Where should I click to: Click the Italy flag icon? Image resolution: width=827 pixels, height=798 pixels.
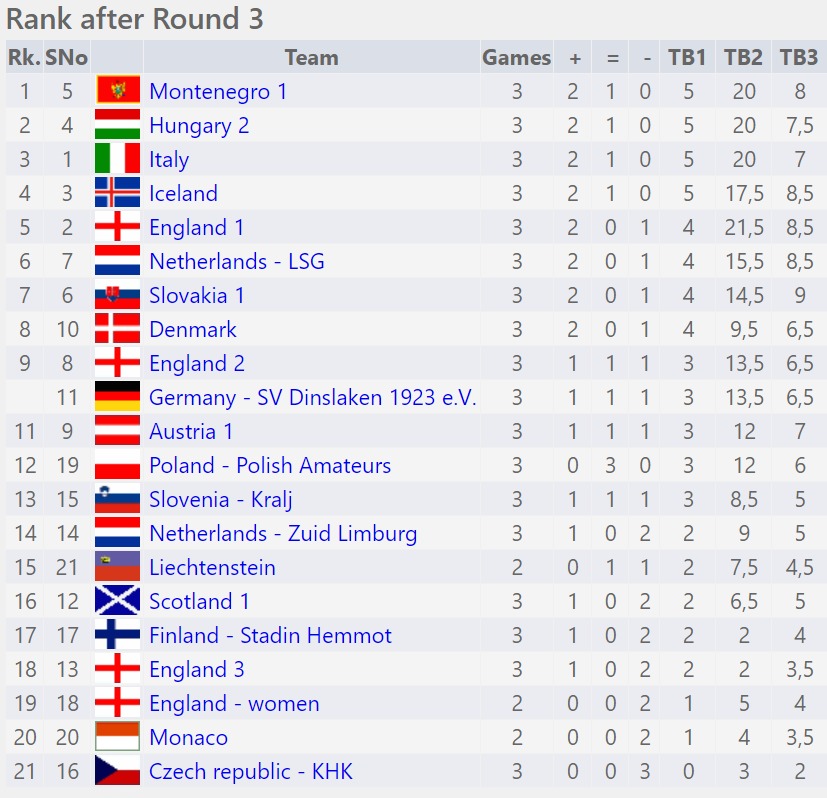(117, 160)
